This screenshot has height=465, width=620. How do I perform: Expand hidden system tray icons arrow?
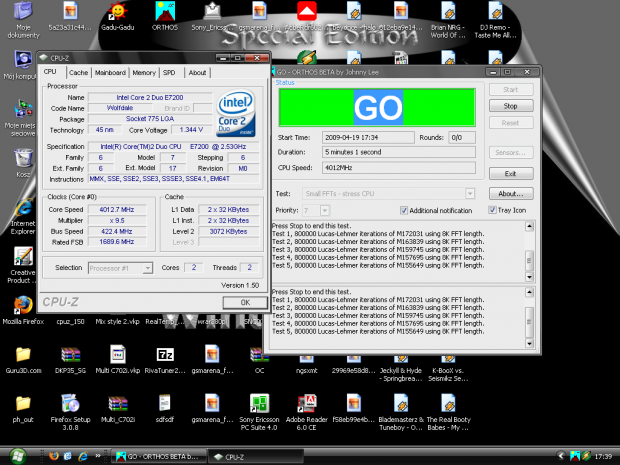point(561,456)
